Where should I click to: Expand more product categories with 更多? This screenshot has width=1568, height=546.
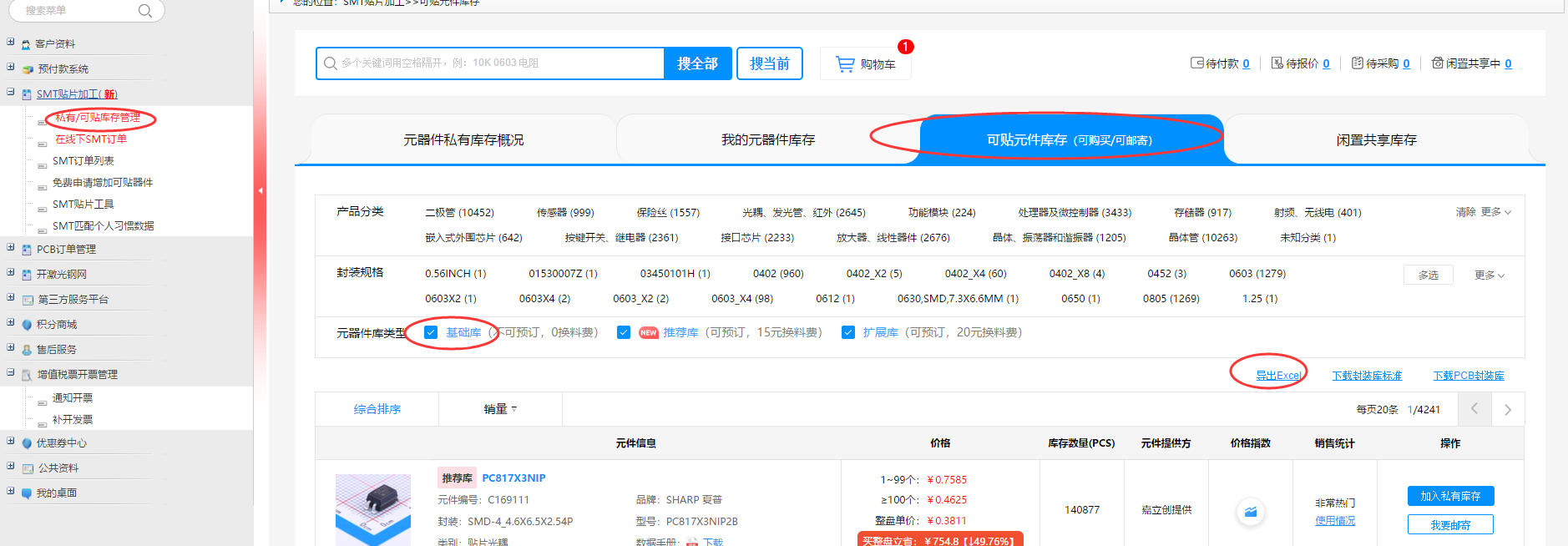pyautogui.click(x=1495, y=212)
